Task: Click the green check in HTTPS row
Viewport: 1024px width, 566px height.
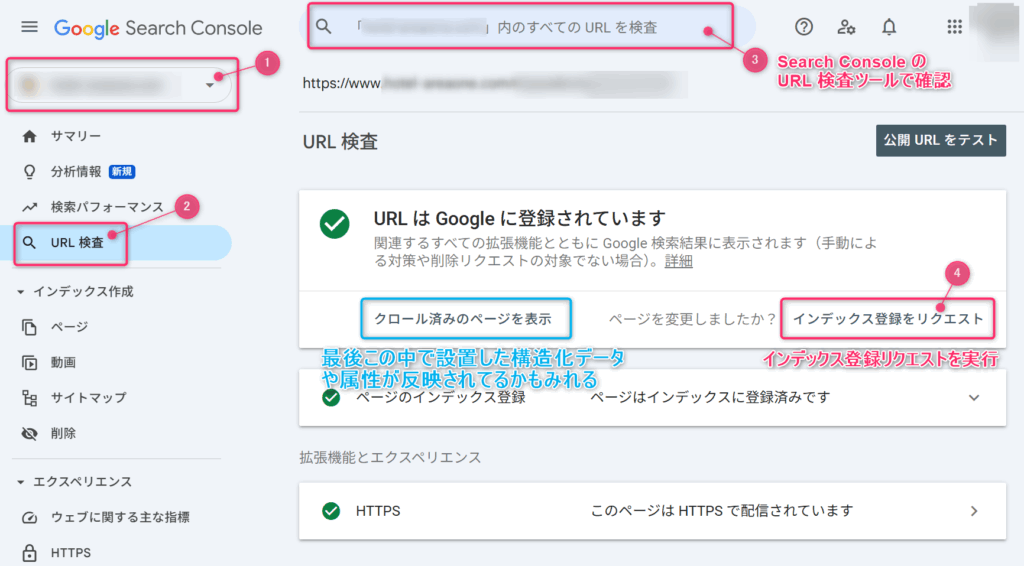Action: [331, 511]
